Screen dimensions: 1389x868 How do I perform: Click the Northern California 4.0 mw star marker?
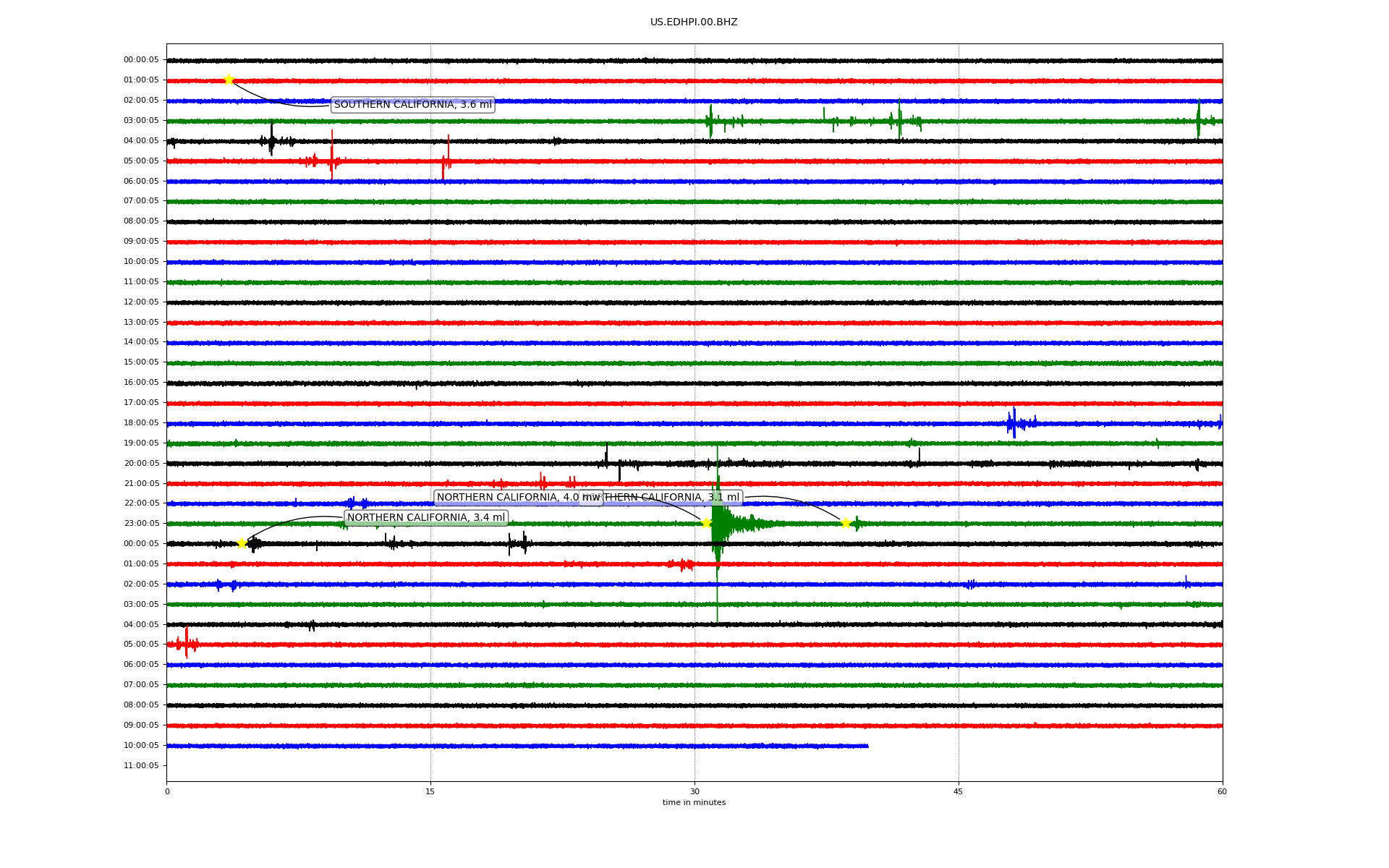coord(706,523)
